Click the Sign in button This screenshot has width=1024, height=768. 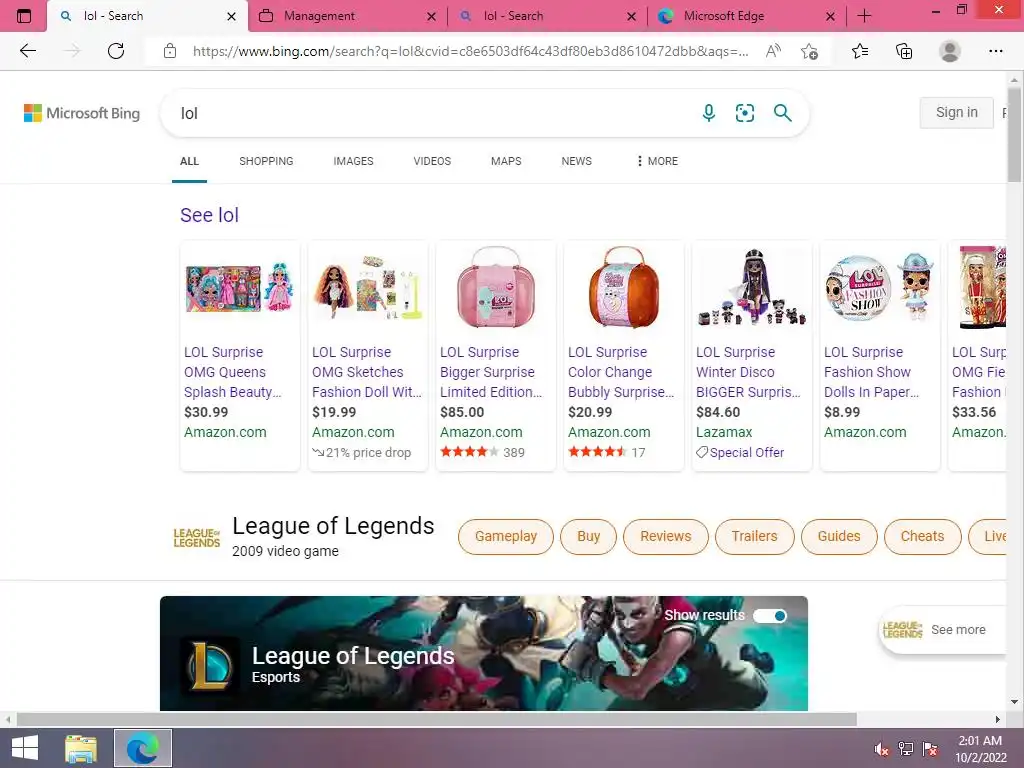point(957,112)
